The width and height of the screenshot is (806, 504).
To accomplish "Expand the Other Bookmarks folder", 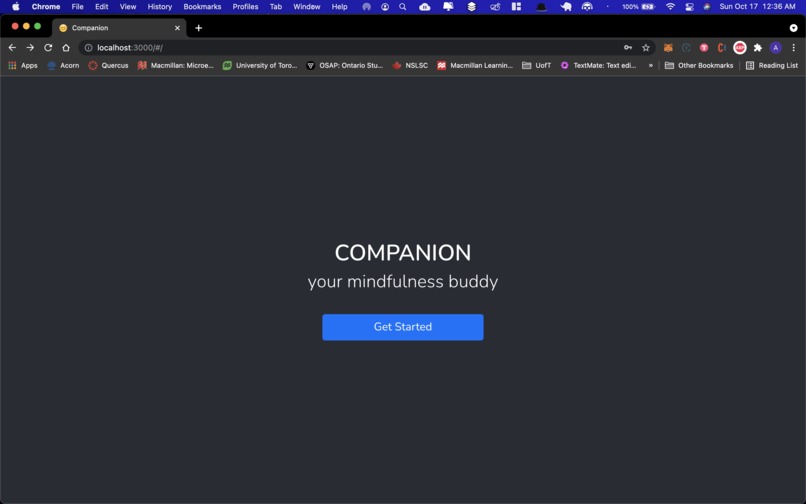I will (699, 65).
